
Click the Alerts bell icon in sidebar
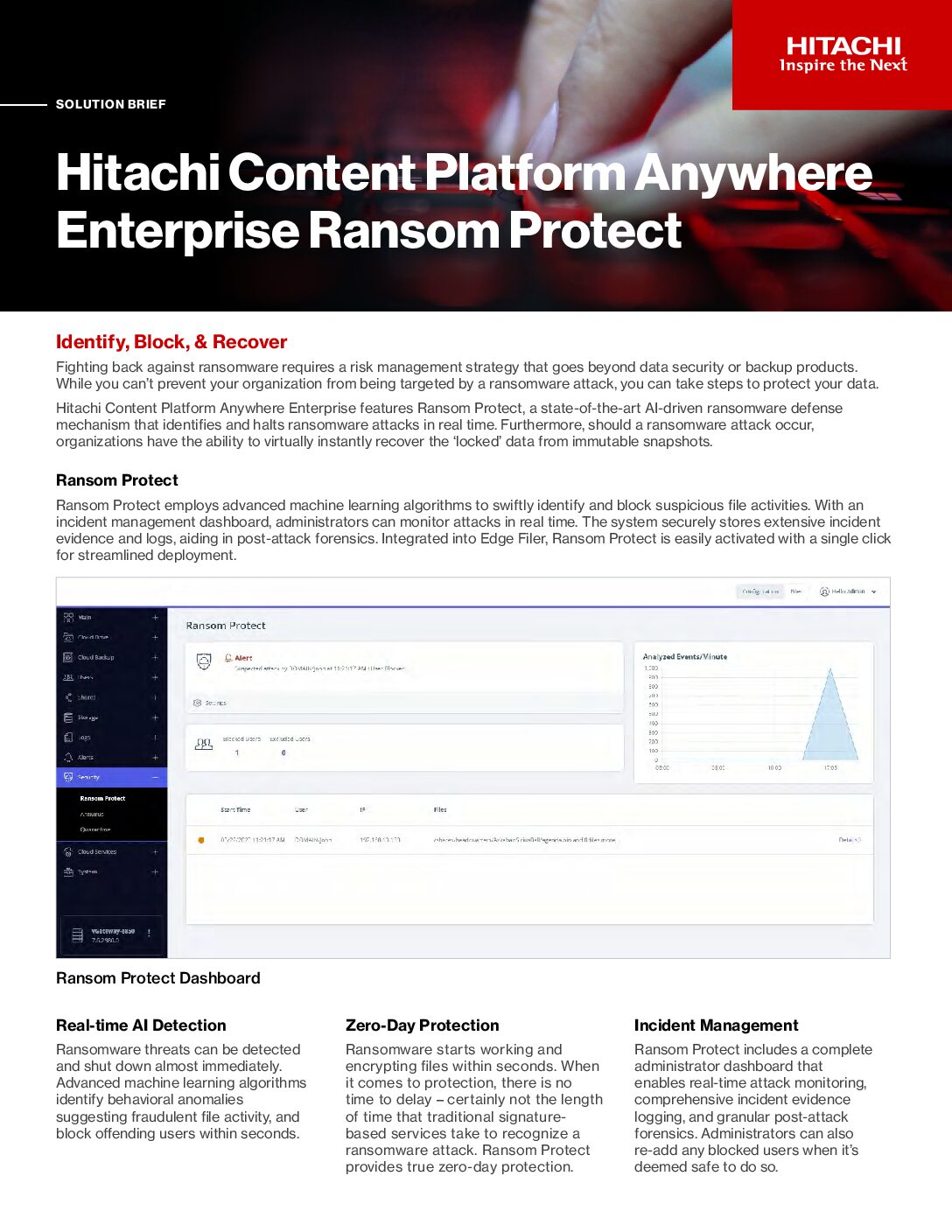coord(68,758)
